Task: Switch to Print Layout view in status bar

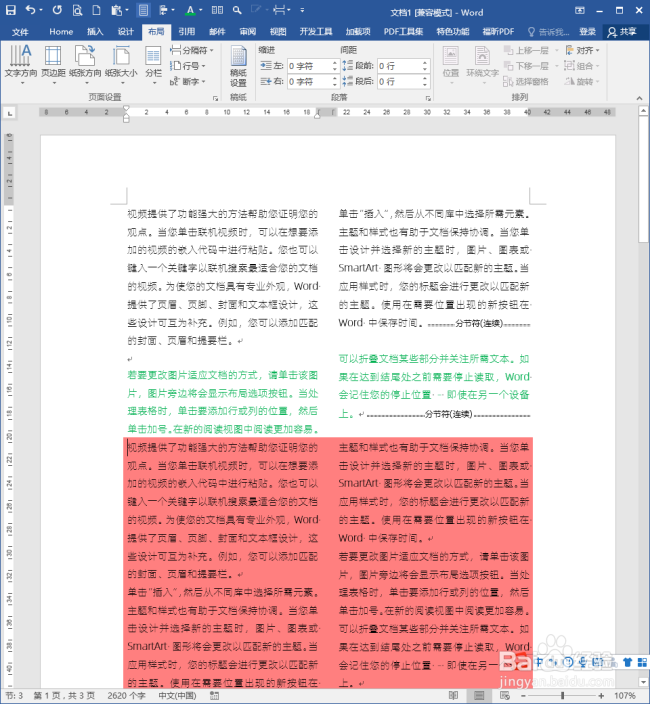Action: click(x=479, y=696)
